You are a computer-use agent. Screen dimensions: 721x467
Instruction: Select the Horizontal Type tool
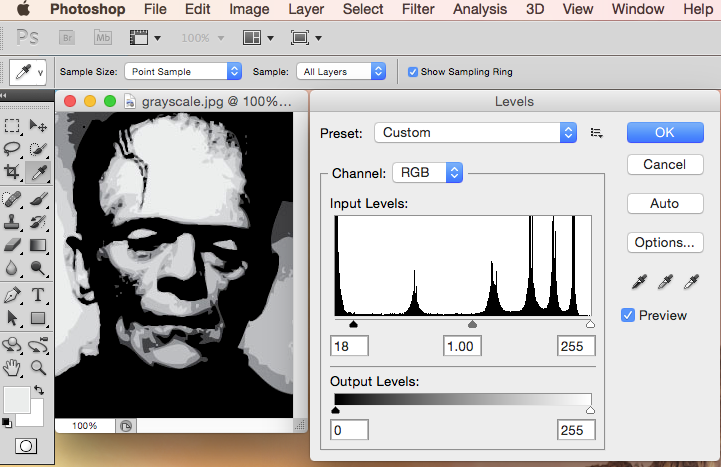point(38,295)
